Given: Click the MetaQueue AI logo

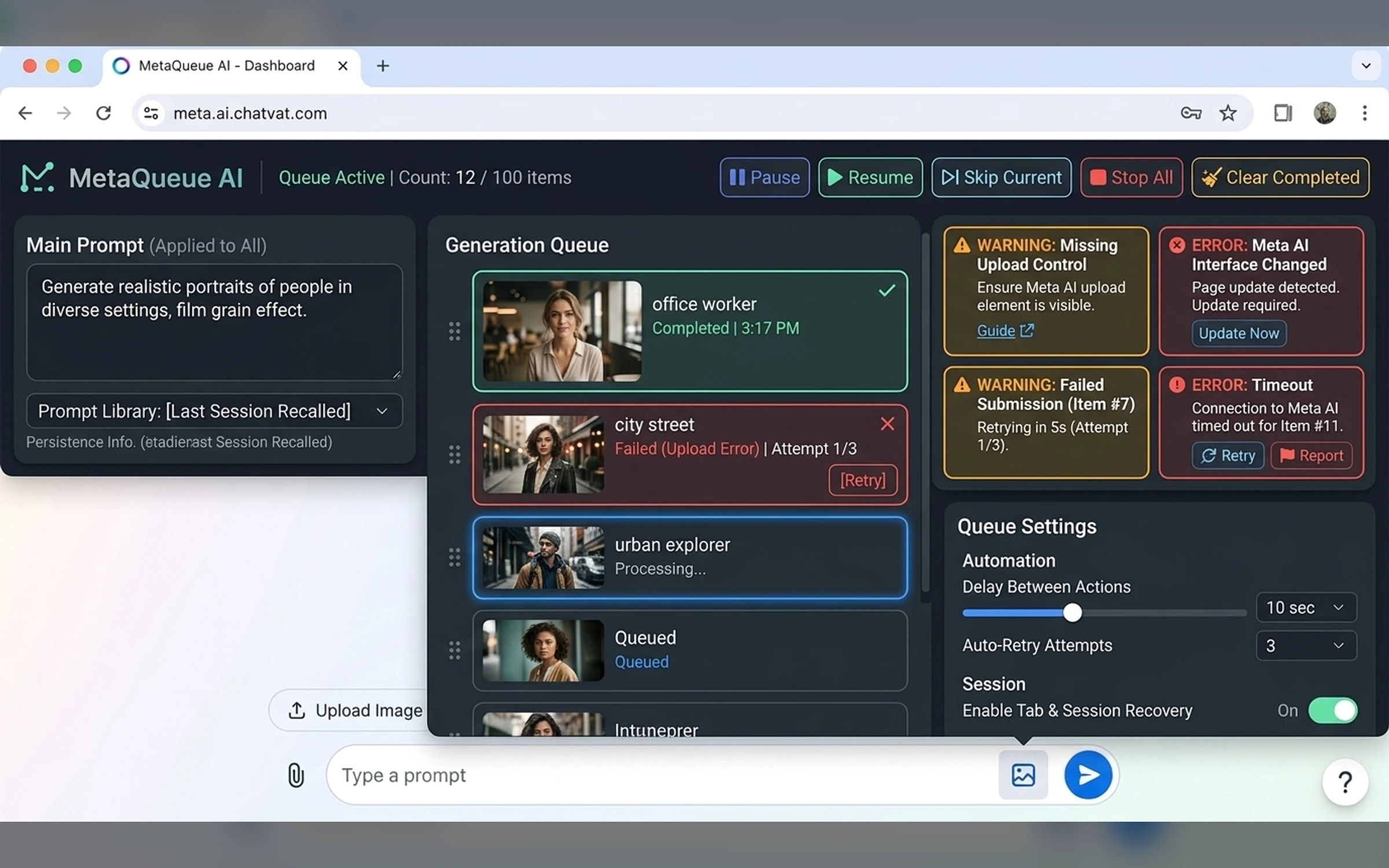Looking at the screenshot, I should coord(37,178).
